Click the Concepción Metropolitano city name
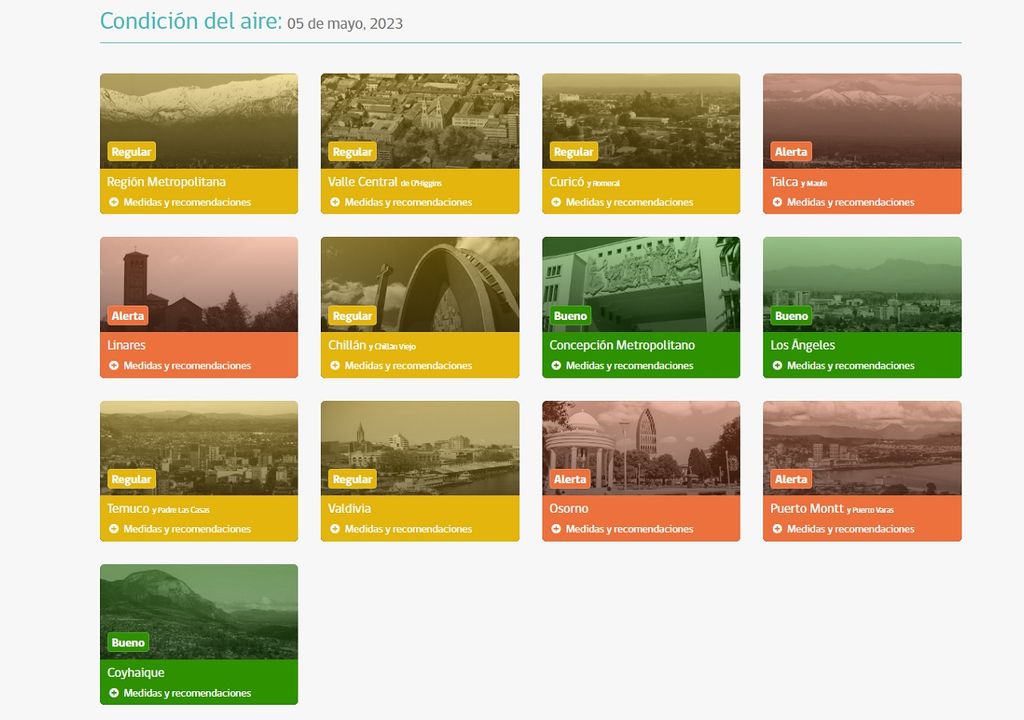The height and width of the screenshot is (720, 1024). (623, 345)
